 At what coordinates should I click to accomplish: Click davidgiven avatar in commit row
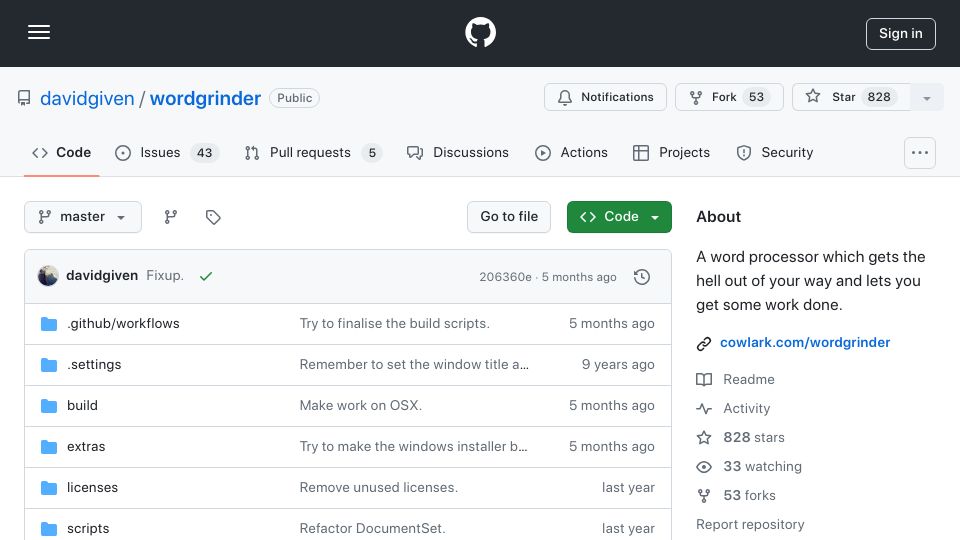[48, 276]
